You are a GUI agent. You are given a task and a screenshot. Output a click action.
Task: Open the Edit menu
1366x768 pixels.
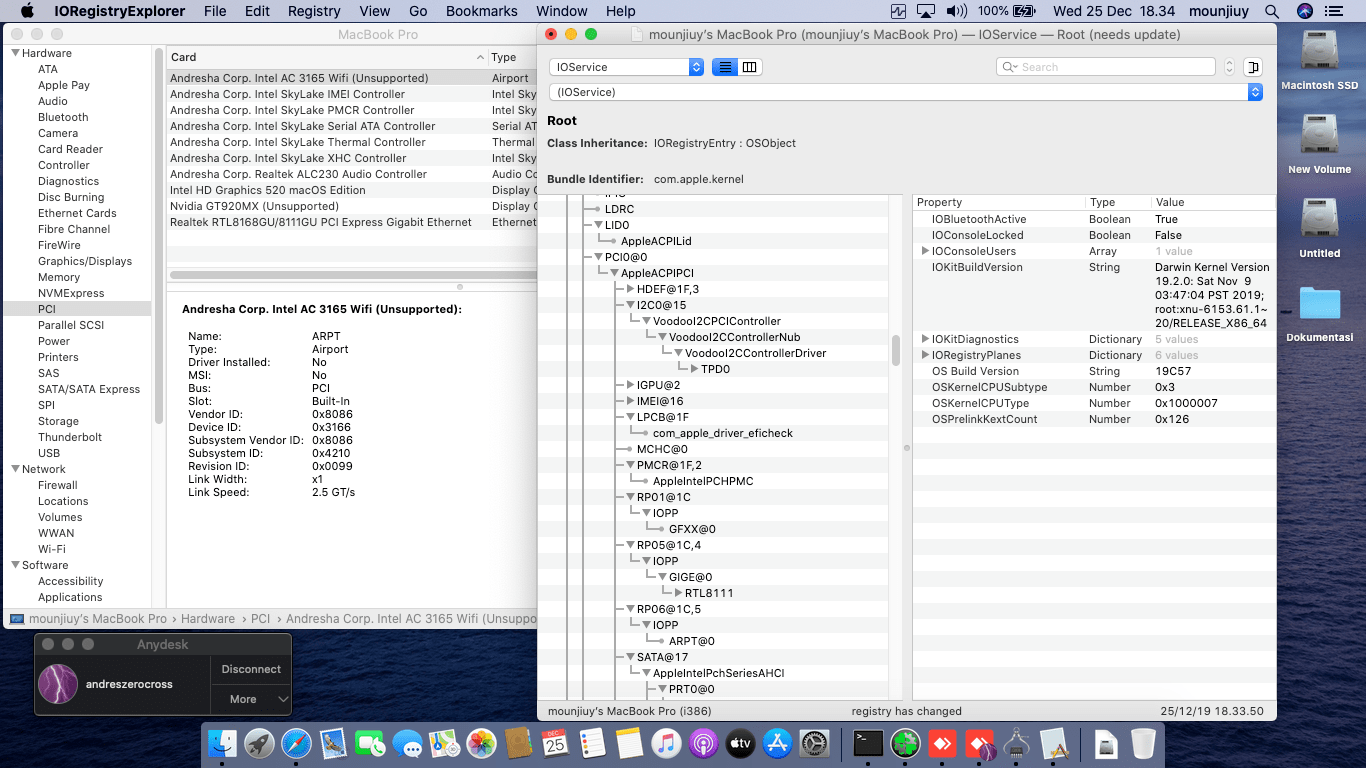pyautogui.click(x=258, y=11)
